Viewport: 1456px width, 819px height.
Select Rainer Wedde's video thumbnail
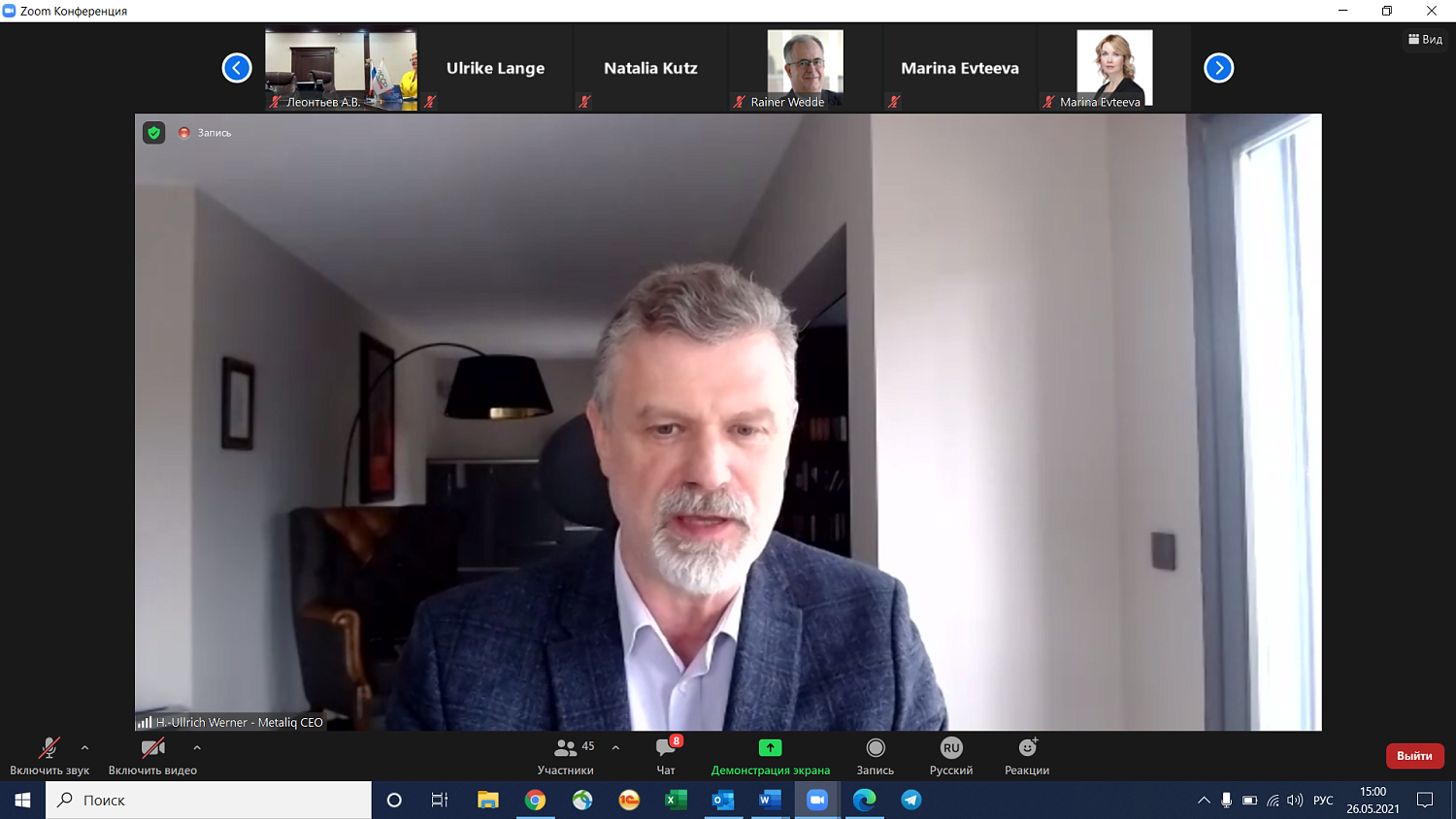coord(805,68)
